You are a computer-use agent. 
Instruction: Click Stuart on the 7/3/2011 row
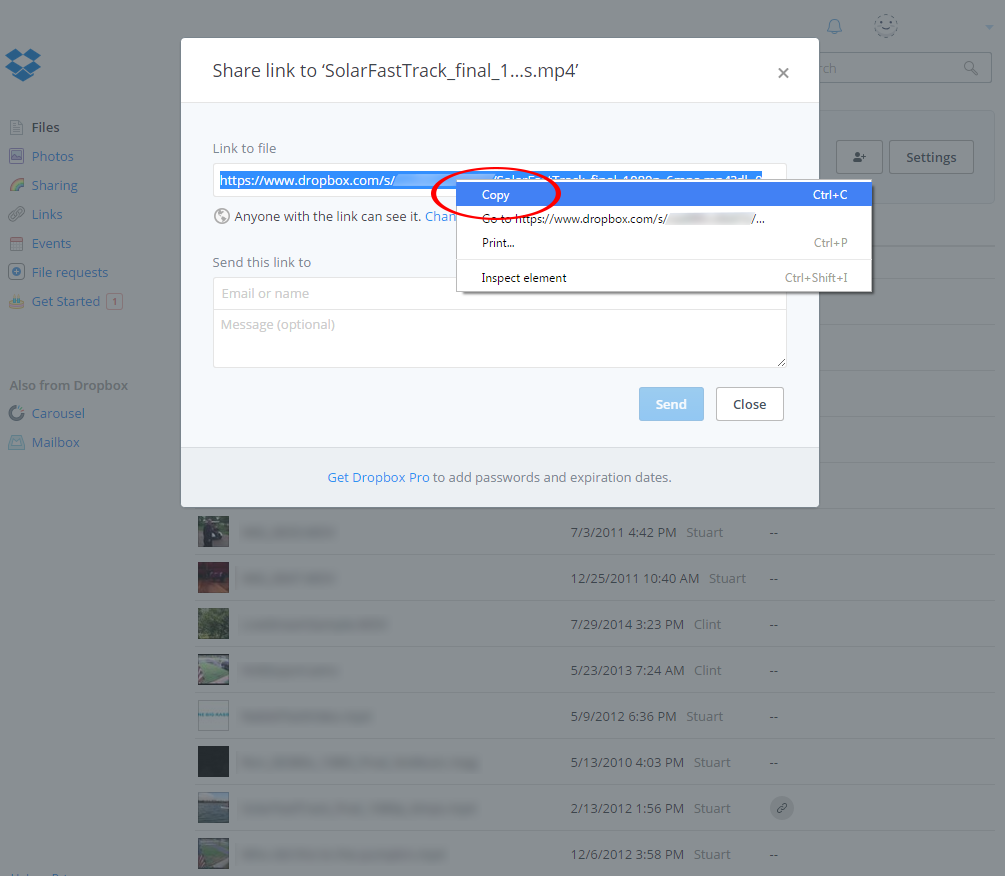tap(704, 533)
